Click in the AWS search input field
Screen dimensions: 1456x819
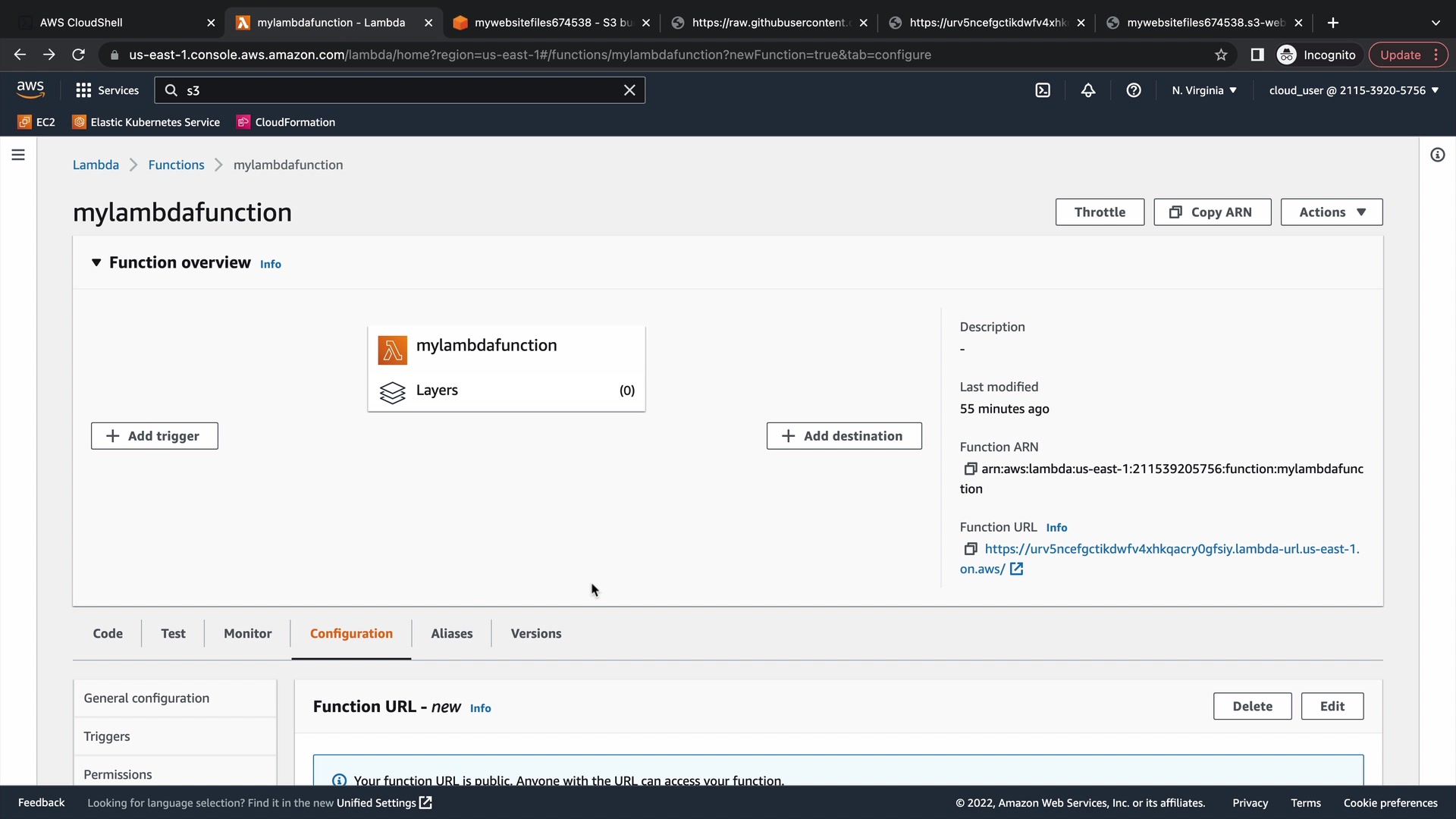(402, 90)
